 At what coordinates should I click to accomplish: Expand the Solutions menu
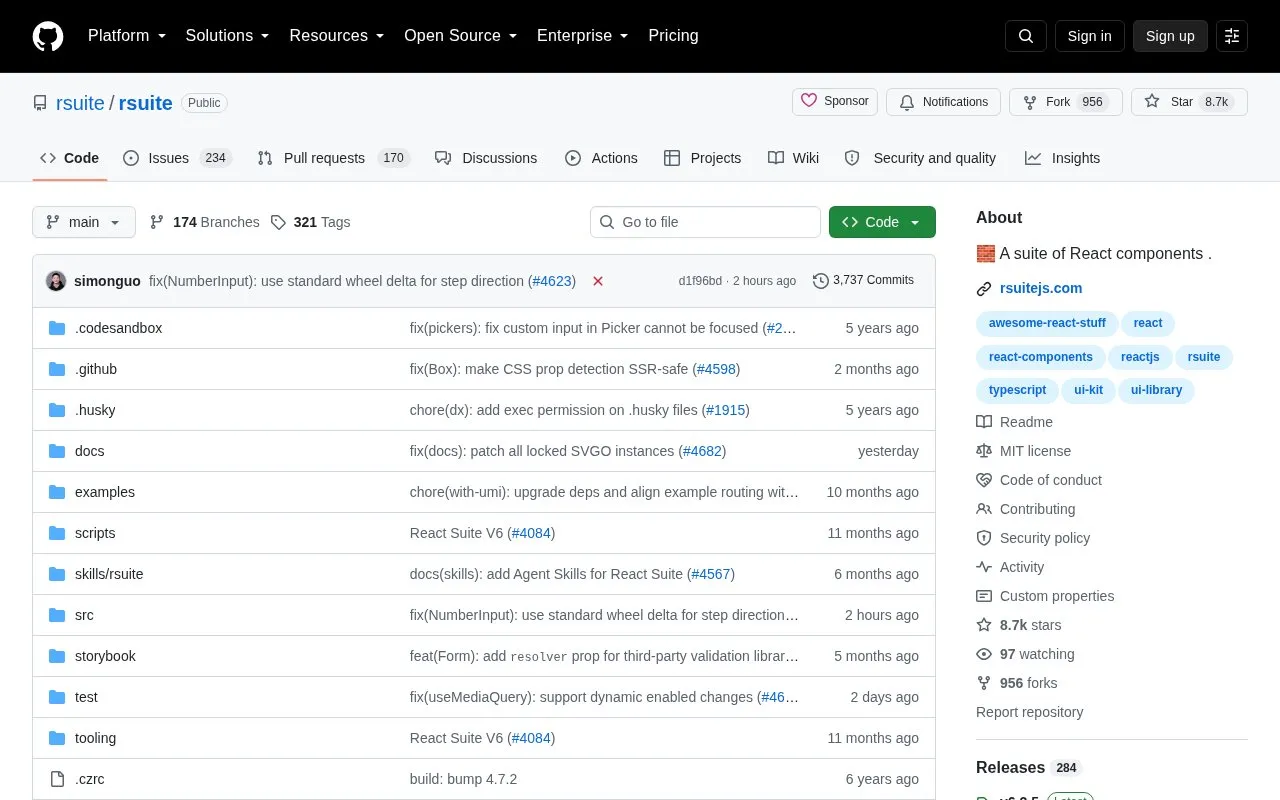click(227, 36)
